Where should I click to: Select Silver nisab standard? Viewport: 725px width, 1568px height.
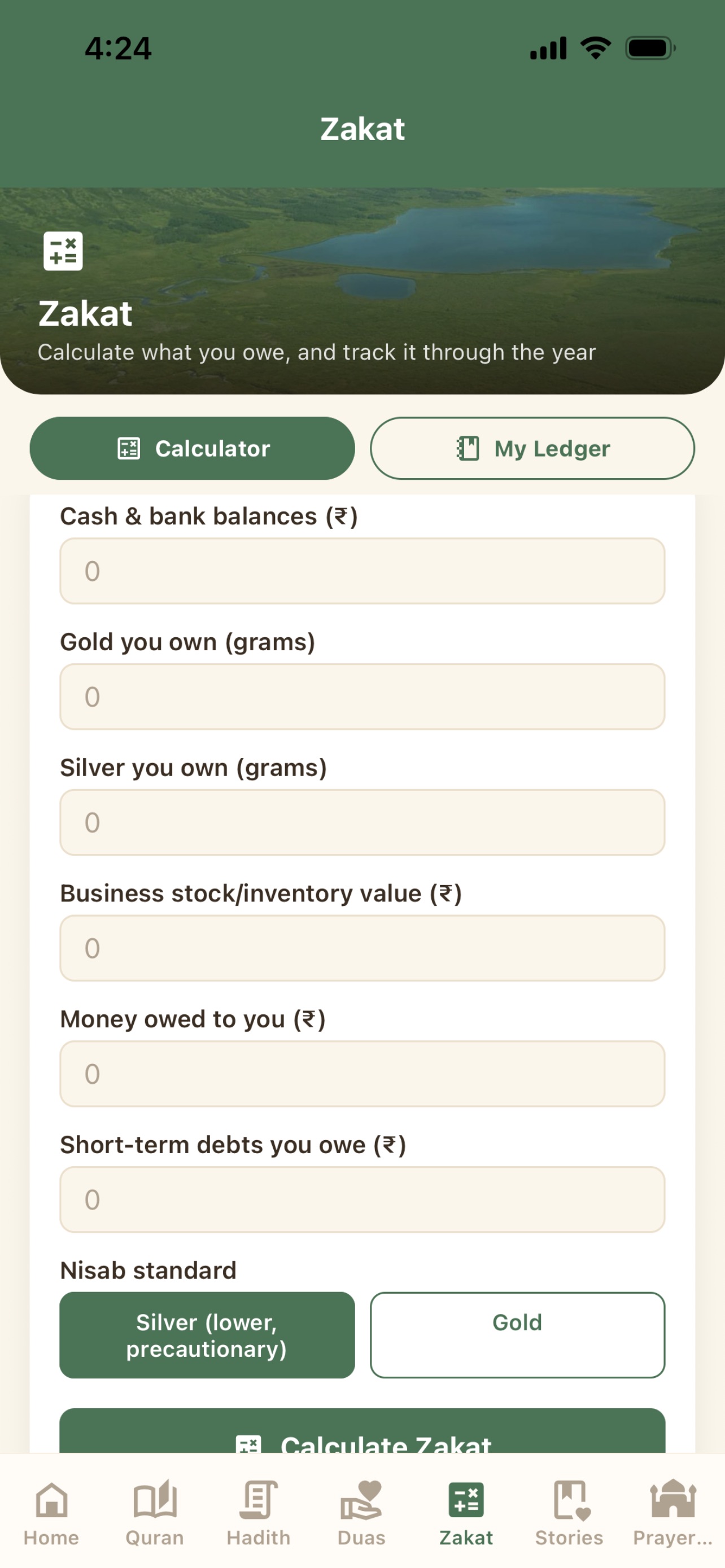tap(207, 1335)
